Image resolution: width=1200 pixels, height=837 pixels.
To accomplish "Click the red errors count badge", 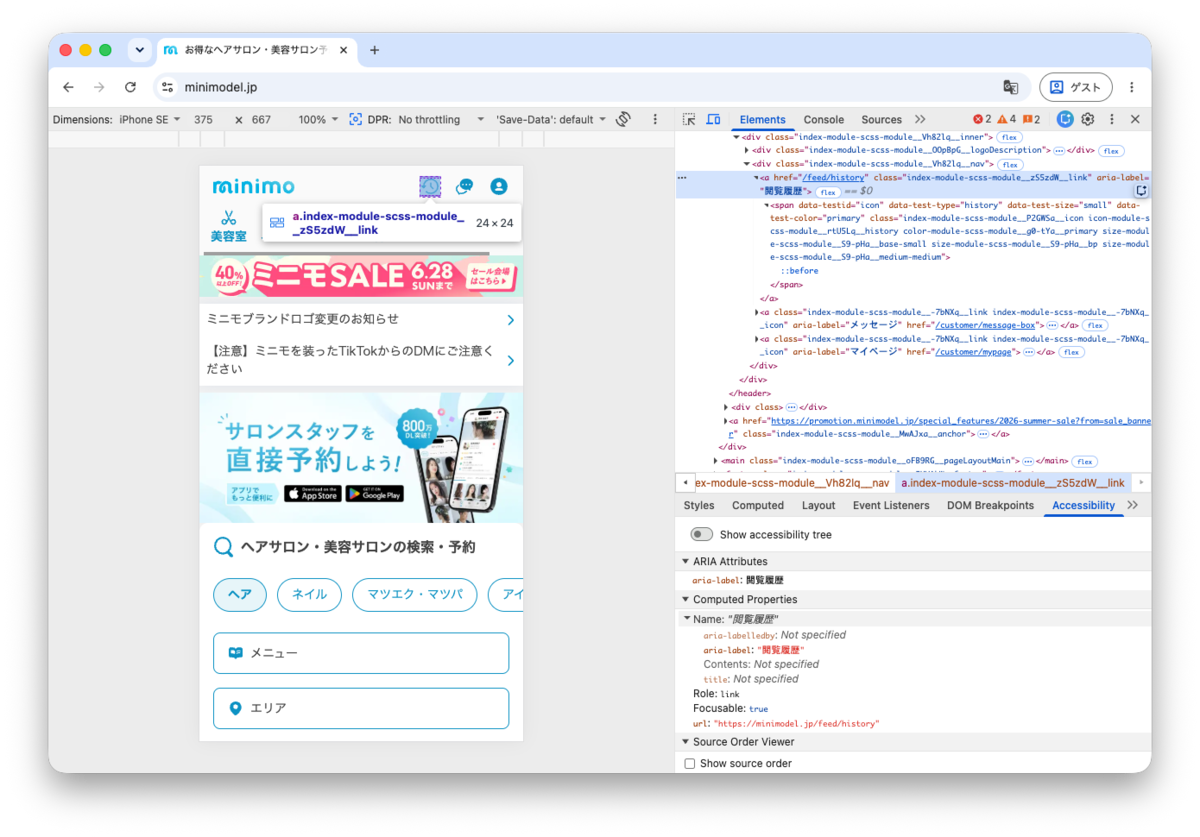I will pyautogui.click(x=982, y=119).
